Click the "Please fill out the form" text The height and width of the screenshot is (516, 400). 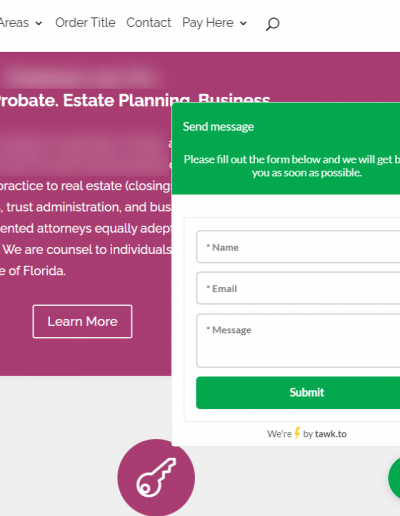(x=292, y=166)
